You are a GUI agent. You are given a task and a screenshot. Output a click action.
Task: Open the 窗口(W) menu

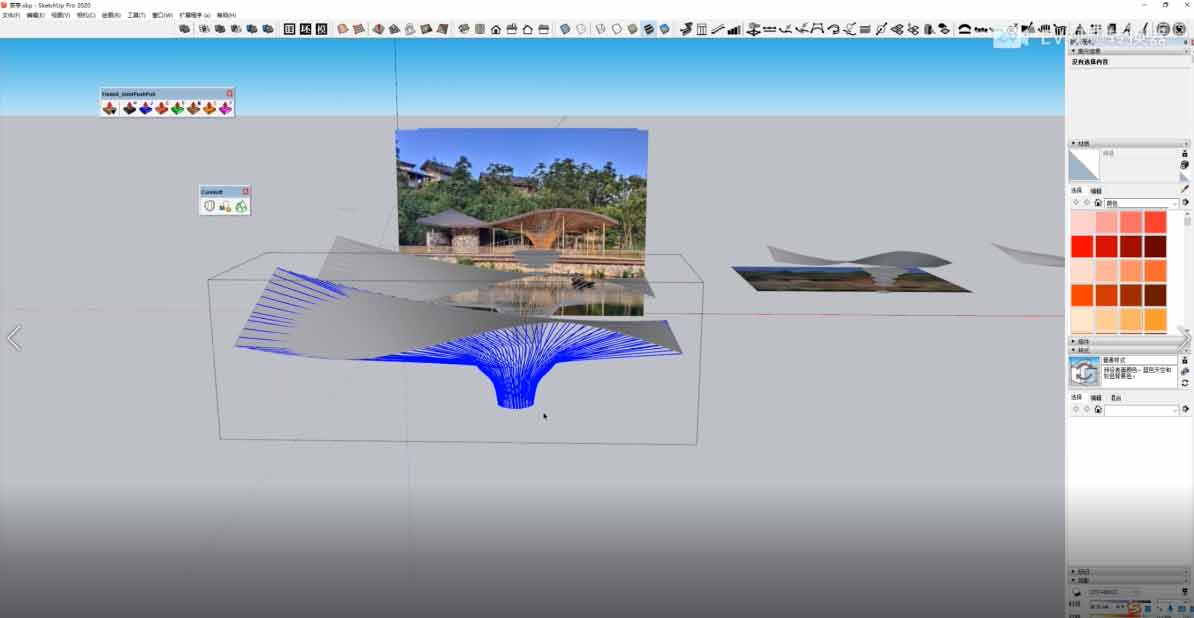162,16
